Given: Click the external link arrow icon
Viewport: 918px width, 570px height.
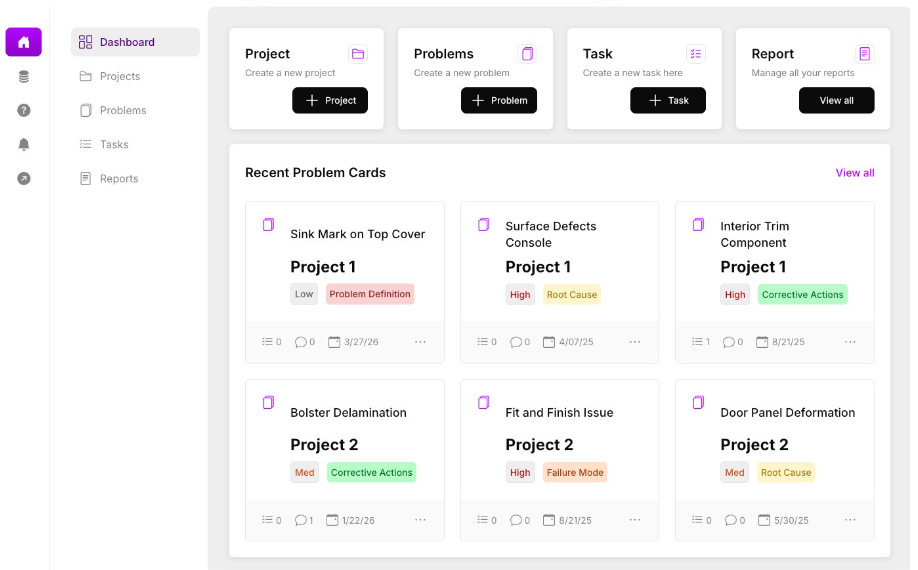Looking at the screenshot, I should (x=23, y=178).
